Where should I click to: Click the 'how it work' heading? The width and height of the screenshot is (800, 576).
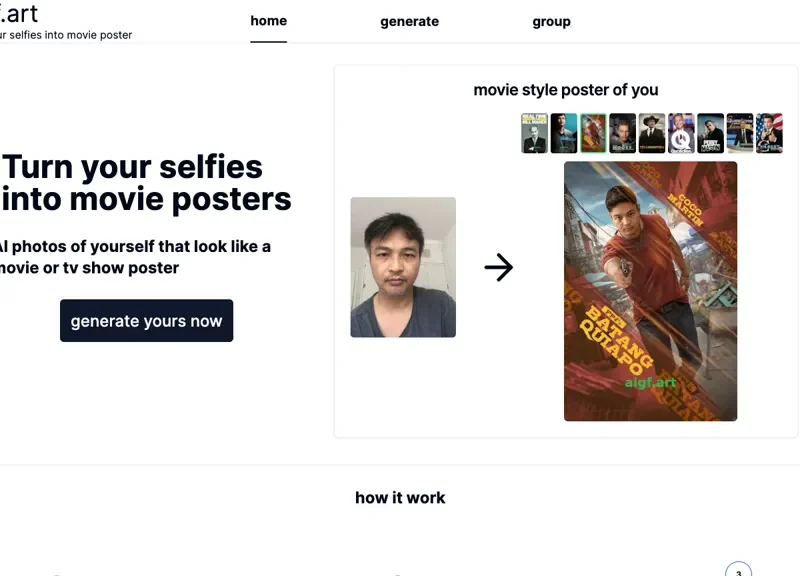[400, 497]
